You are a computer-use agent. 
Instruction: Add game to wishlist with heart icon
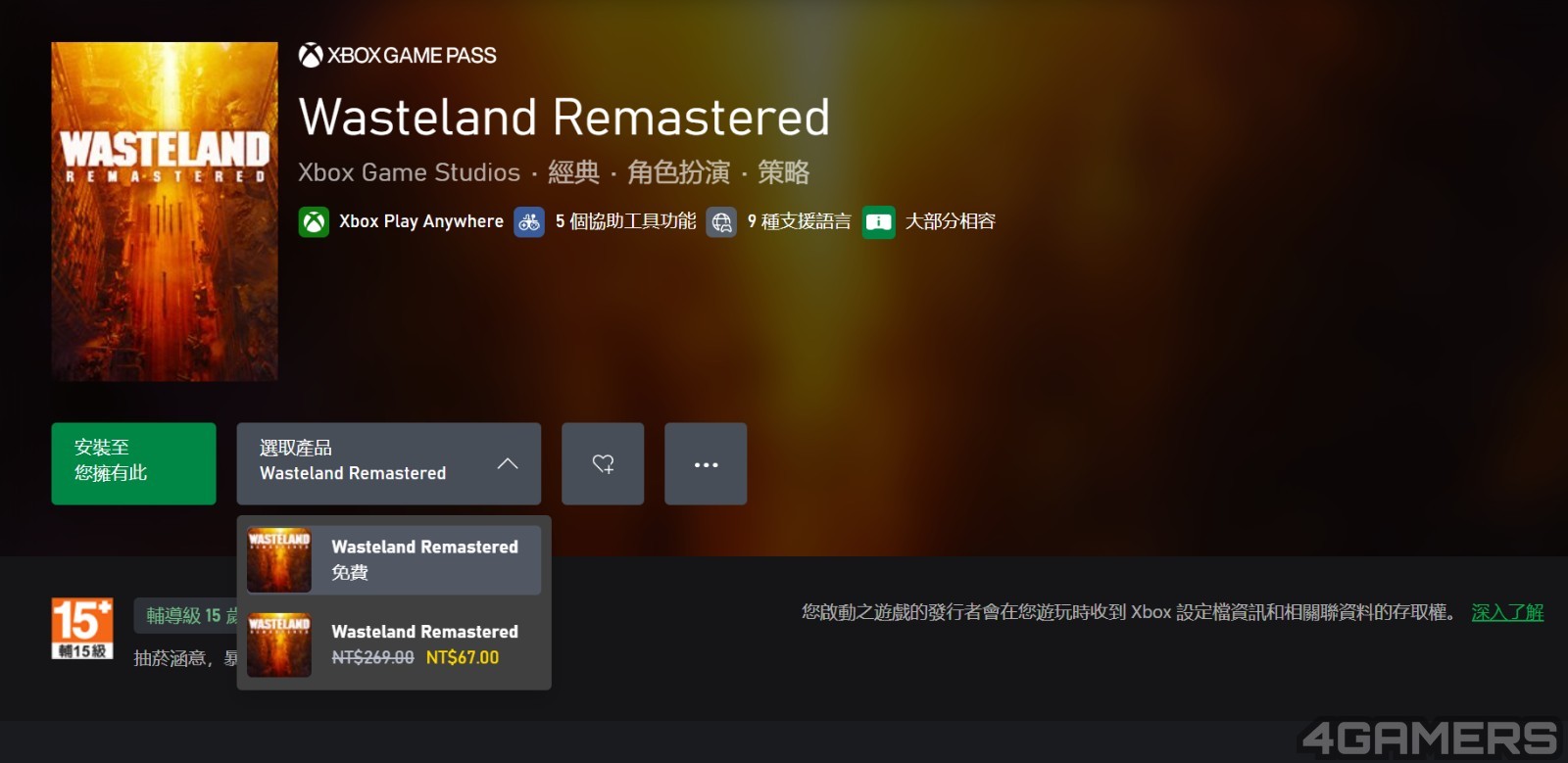(x=603, y=464)
